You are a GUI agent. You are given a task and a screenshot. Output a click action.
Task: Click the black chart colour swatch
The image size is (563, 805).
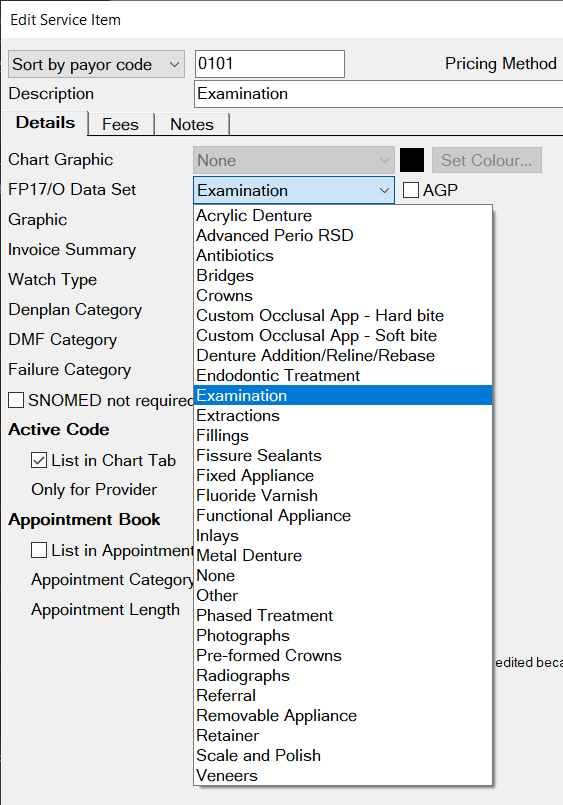(x=412, y=160)
